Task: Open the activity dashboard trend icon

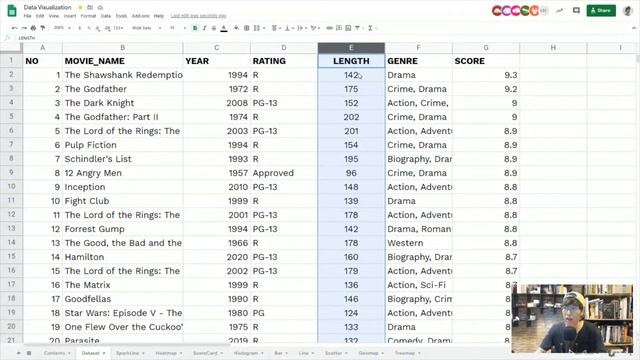Action: click(560, 11)
